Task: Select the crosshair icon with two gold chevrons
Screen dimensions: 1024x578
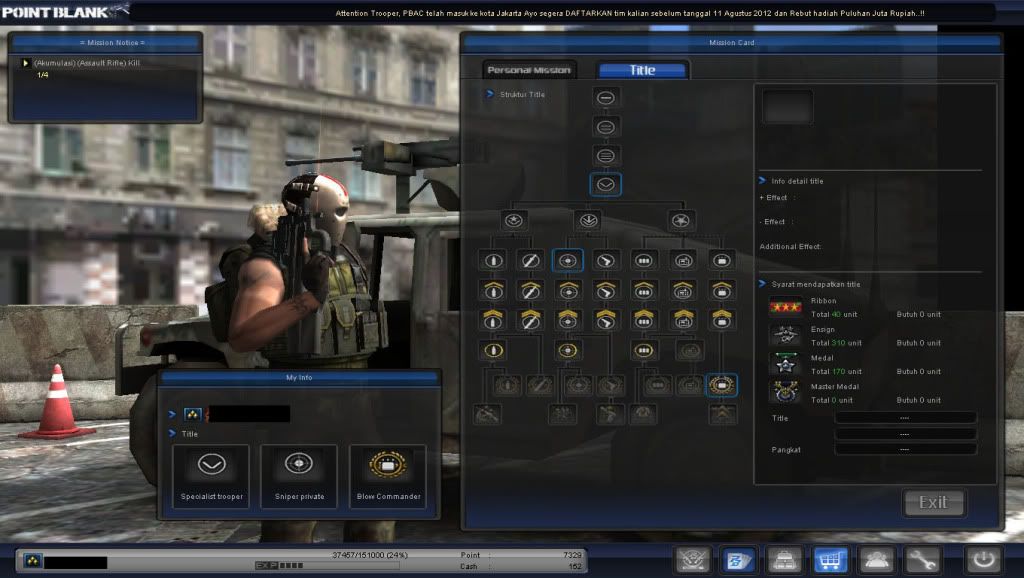Action: point(568,319)
